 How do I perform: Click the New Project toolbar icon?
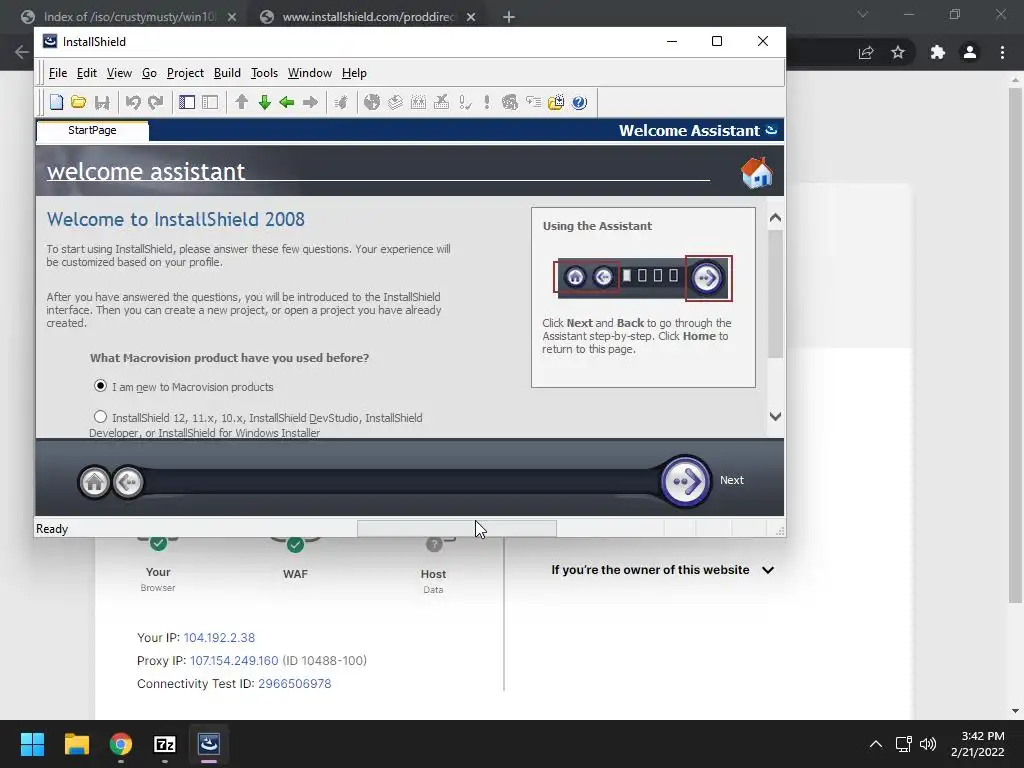click(56, 103)
